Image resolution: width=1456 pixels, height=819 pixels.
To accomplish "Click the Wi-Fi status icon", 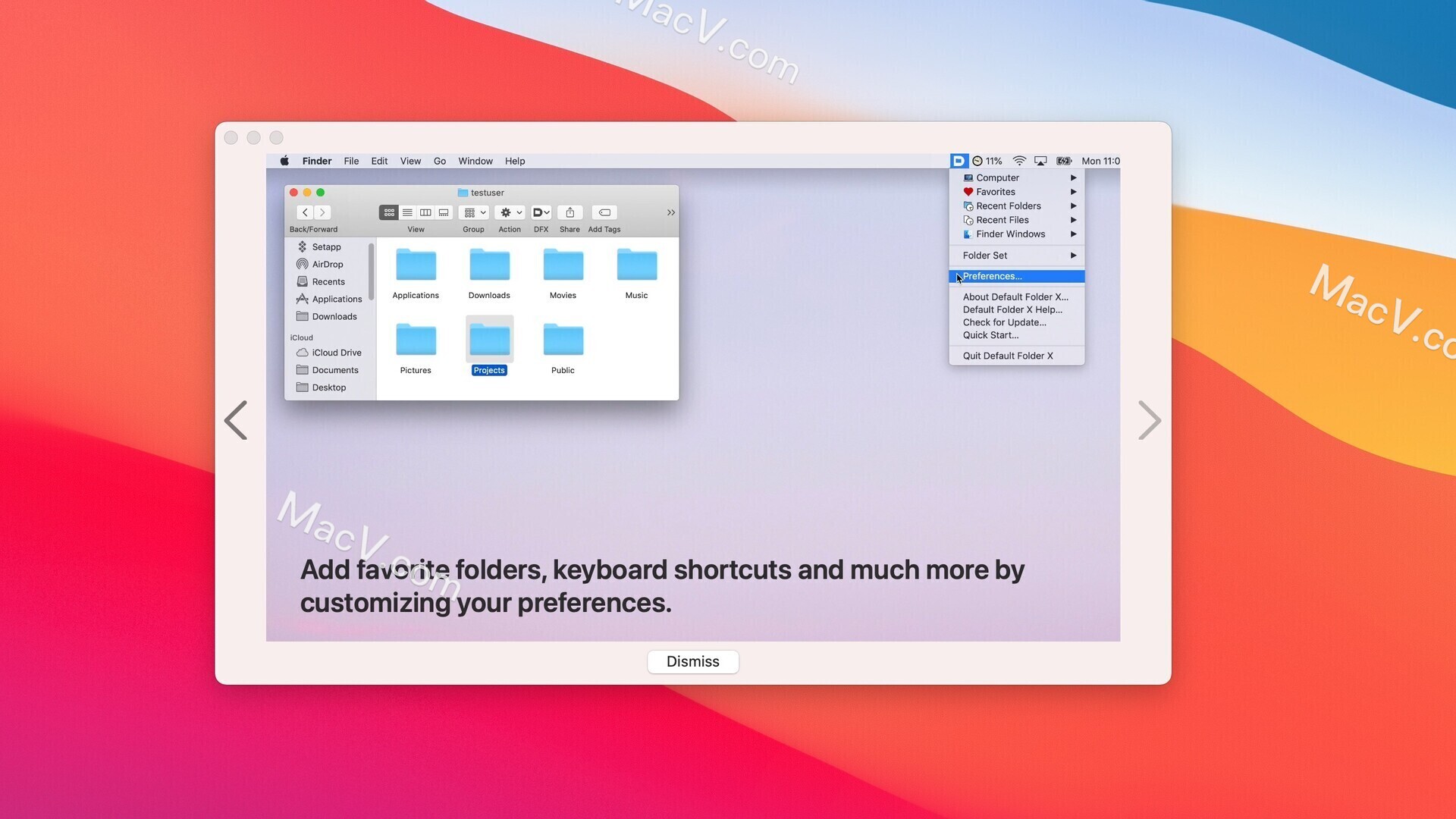I will click(x=1019, y=161).
